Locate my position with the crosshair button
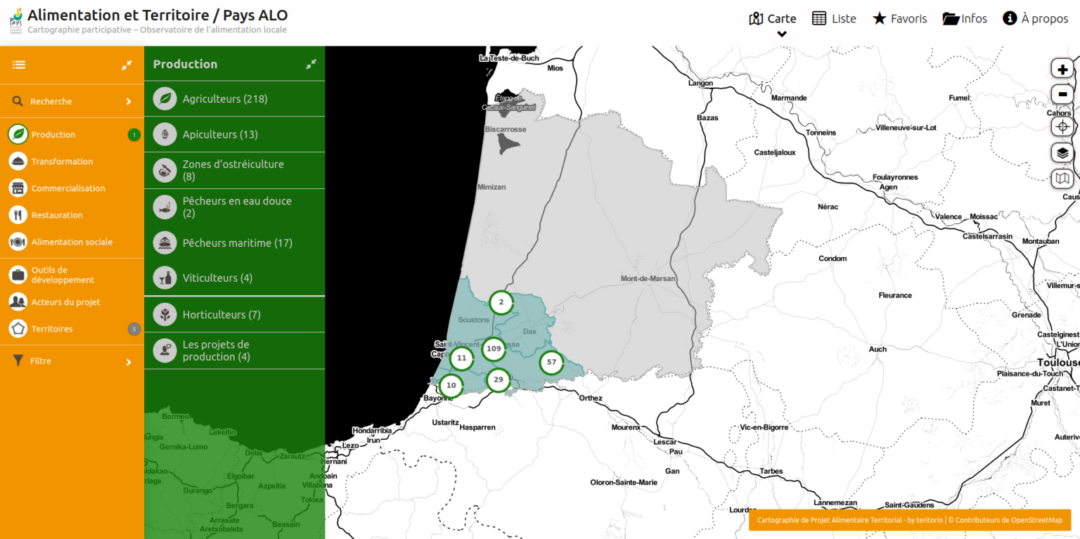 click(x=1063, y=127)
